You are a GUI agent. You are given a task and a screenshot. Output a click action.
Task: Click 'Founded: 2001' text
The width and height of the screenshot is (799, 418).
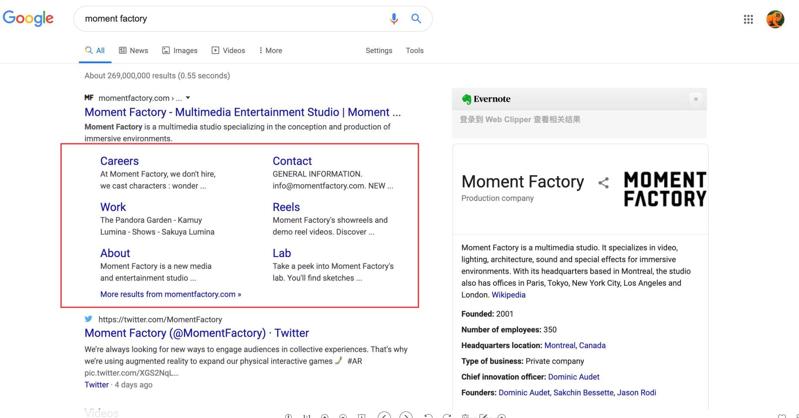487,314
